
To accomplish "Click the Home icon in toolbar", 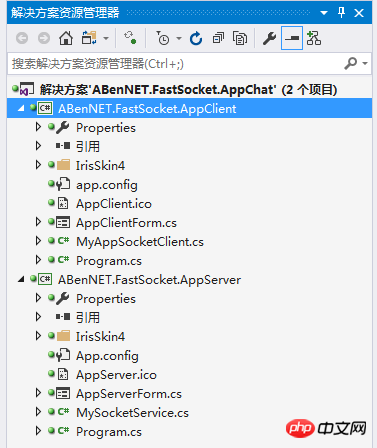I will point(66,38).
